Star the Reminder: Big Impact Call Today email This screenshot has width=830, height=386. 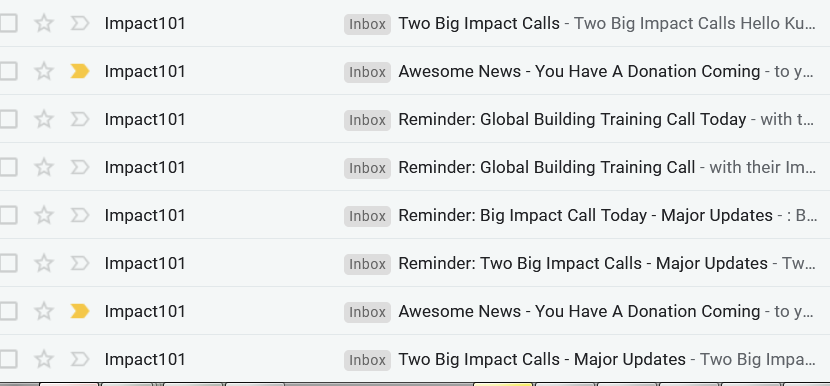click(x=44, y=216)
